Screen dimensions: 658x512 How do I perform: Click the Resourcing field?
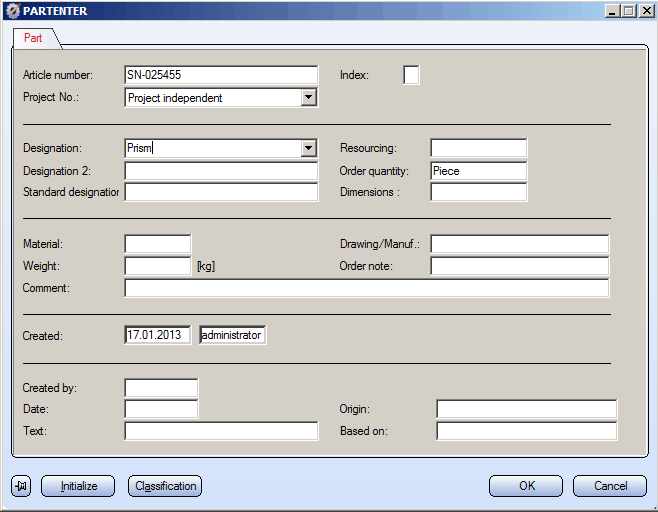point(478,148)
